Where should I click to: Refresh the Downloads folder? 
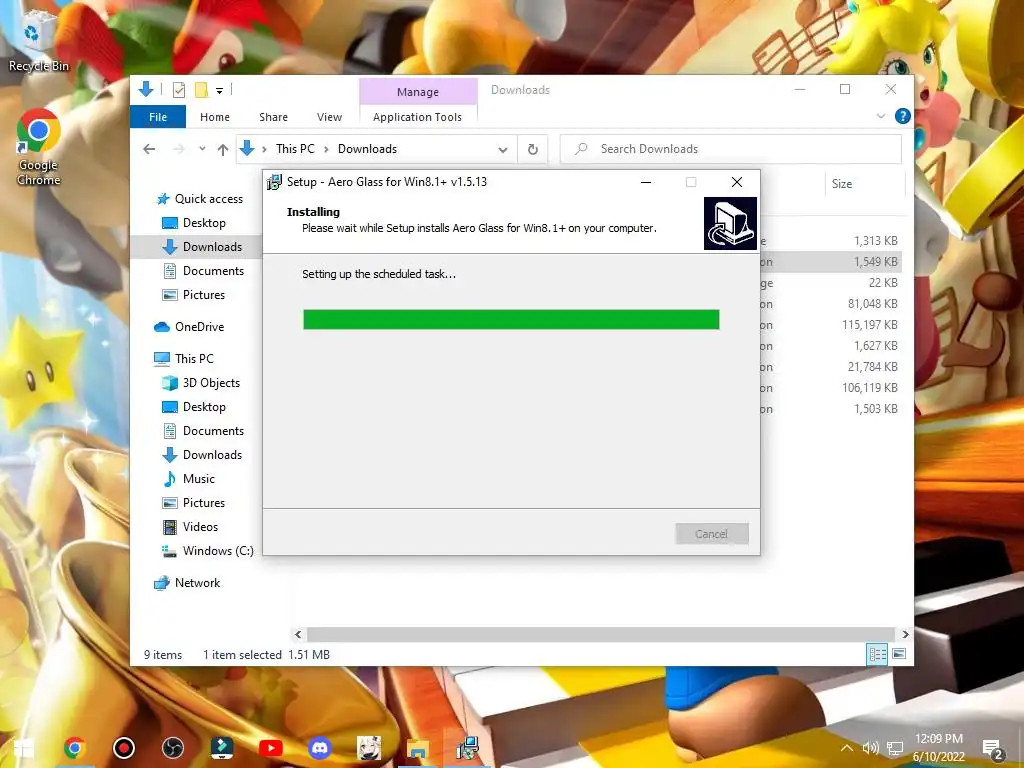pyautogui.click(x=533, y=150)
